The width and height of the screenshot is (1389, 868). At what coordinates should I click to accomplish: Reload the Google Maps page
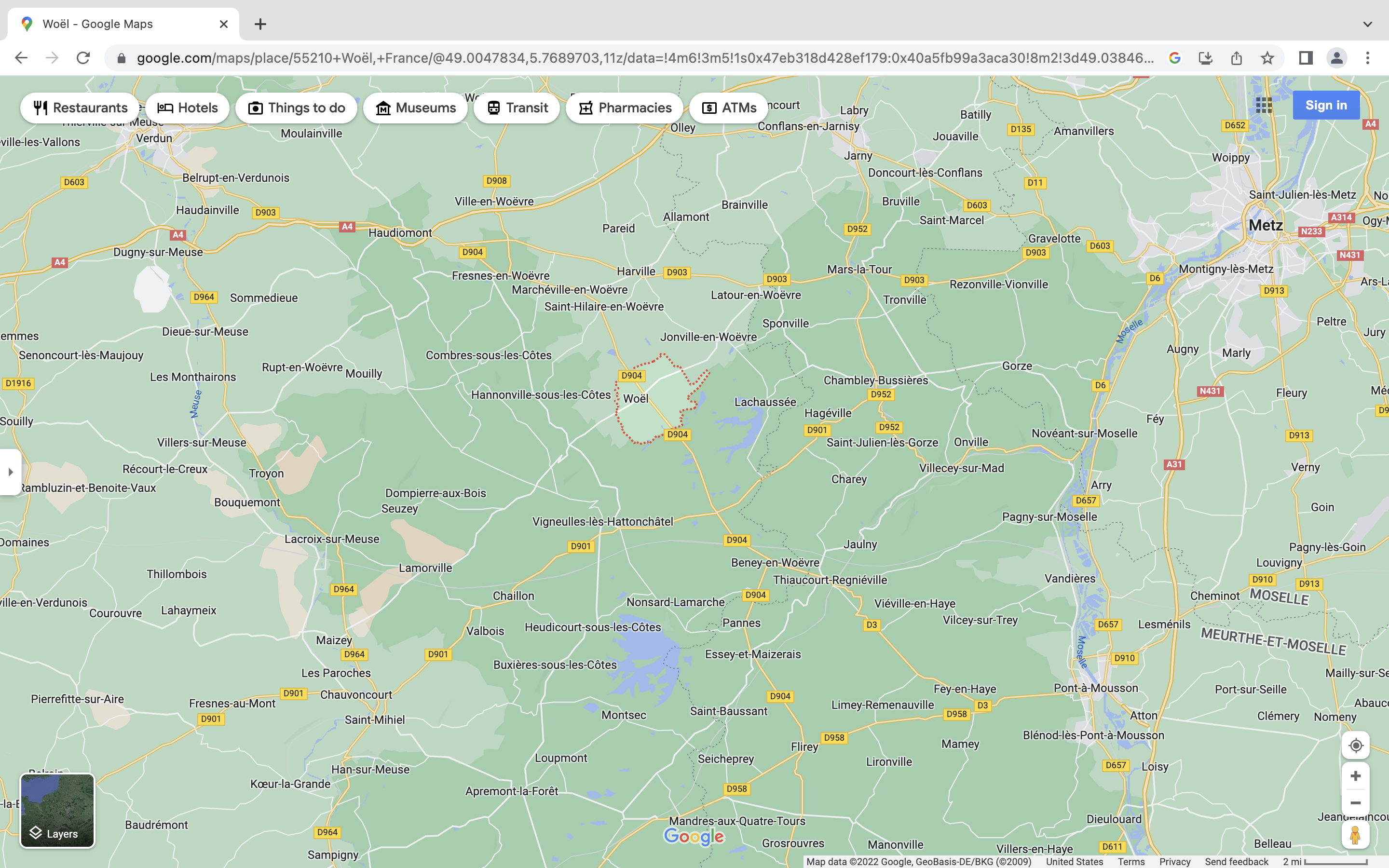coord(83,58)
